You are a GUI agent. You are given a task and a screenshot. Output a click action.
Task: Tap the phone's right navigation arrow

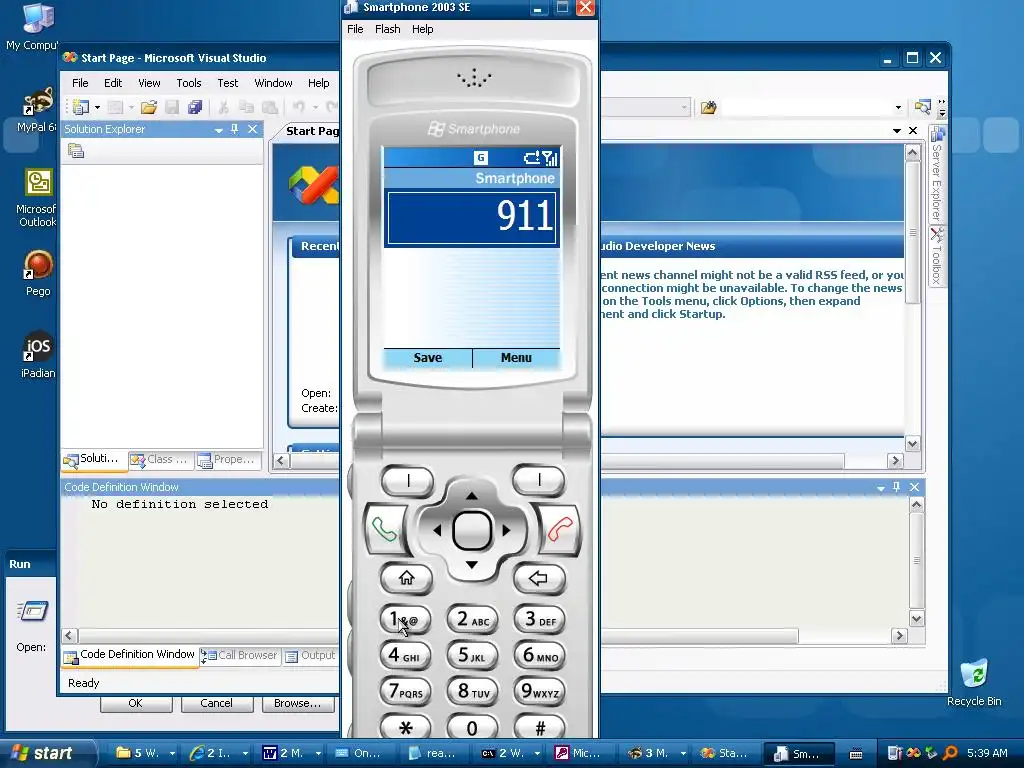click(x=506, y=530)
